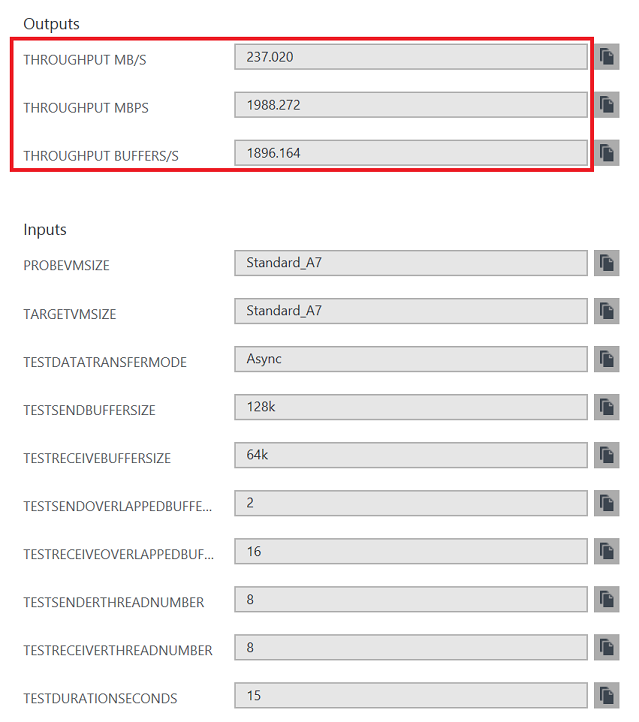Copy the TESTDURATIONSECONDS value
Viewport: 639px width, 722px height.
tap(606, 695)
